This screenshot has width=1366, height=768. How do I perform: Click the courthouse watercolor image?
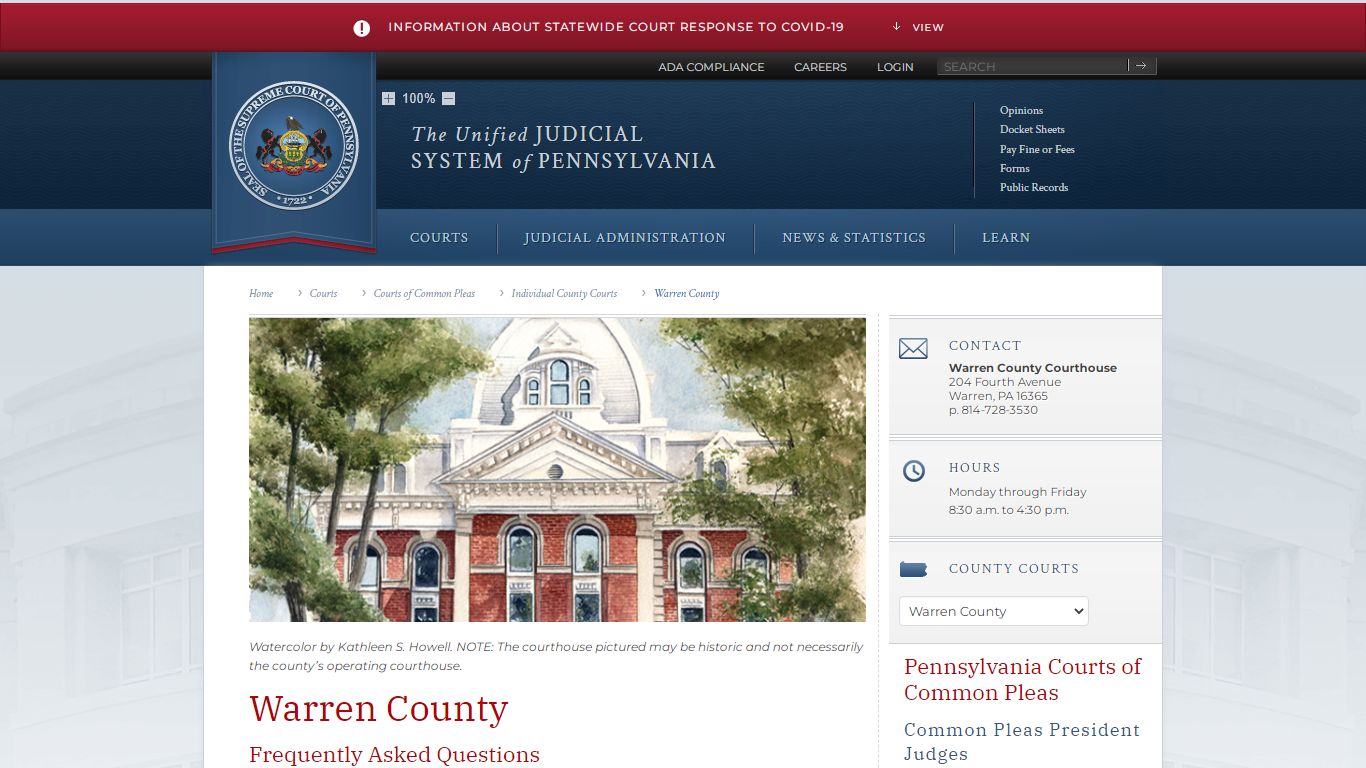(x=557, y=470)
